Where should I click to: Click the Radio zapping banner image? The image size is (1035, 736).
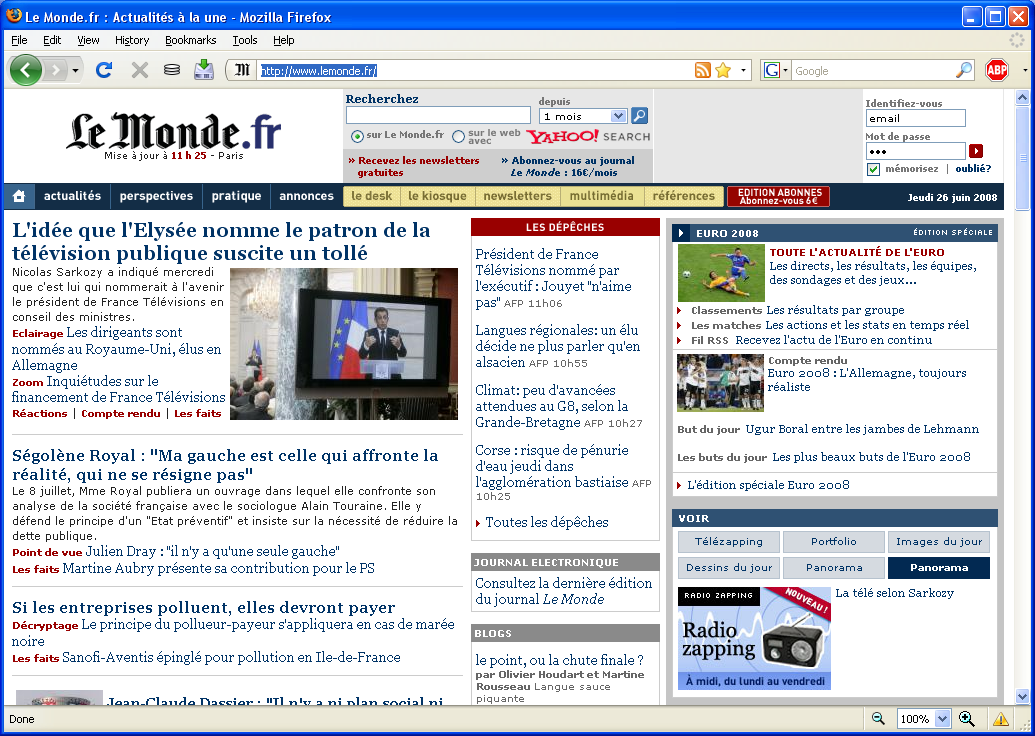tap(754, 638)
